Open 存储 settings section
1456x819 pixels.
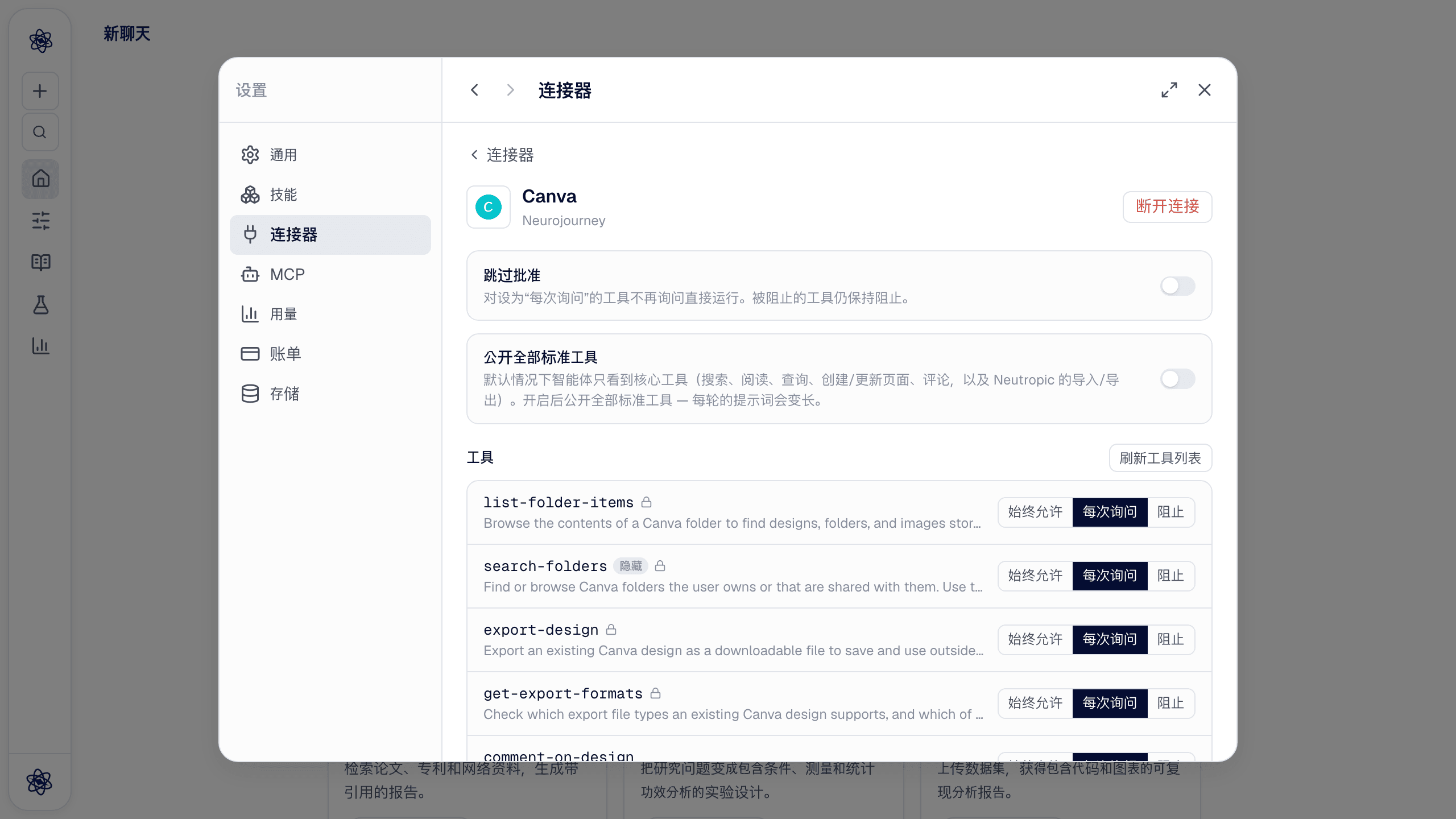click(330, 394)
